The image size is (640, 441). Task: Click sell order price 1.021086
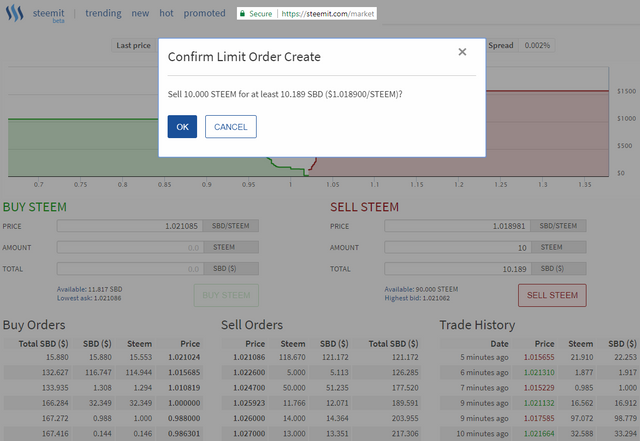[x=249, y=357]
